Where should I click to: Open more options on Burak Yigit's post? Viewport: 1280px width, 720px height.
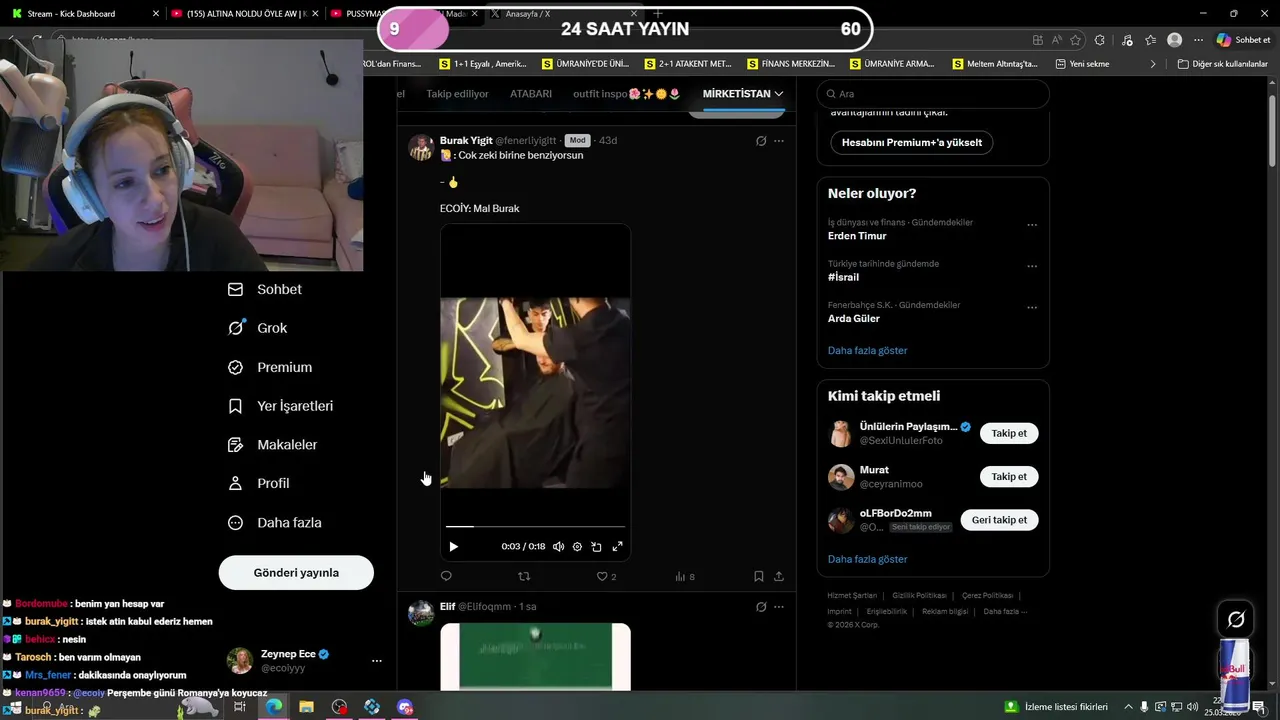click(779, 141)
